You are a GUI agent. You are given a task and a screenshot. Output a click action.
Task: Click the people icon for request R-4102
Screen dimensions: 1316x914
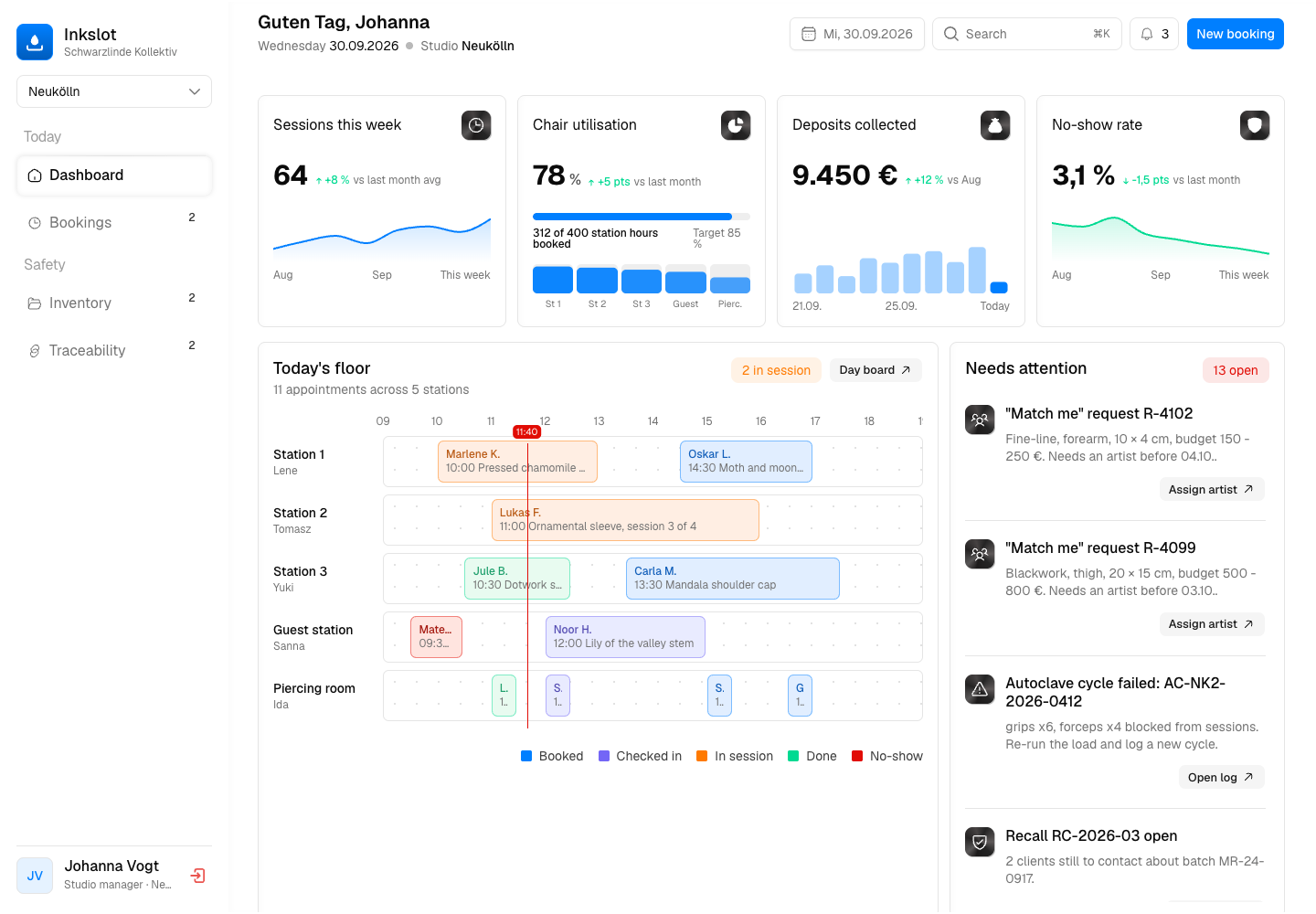point(980,420)
